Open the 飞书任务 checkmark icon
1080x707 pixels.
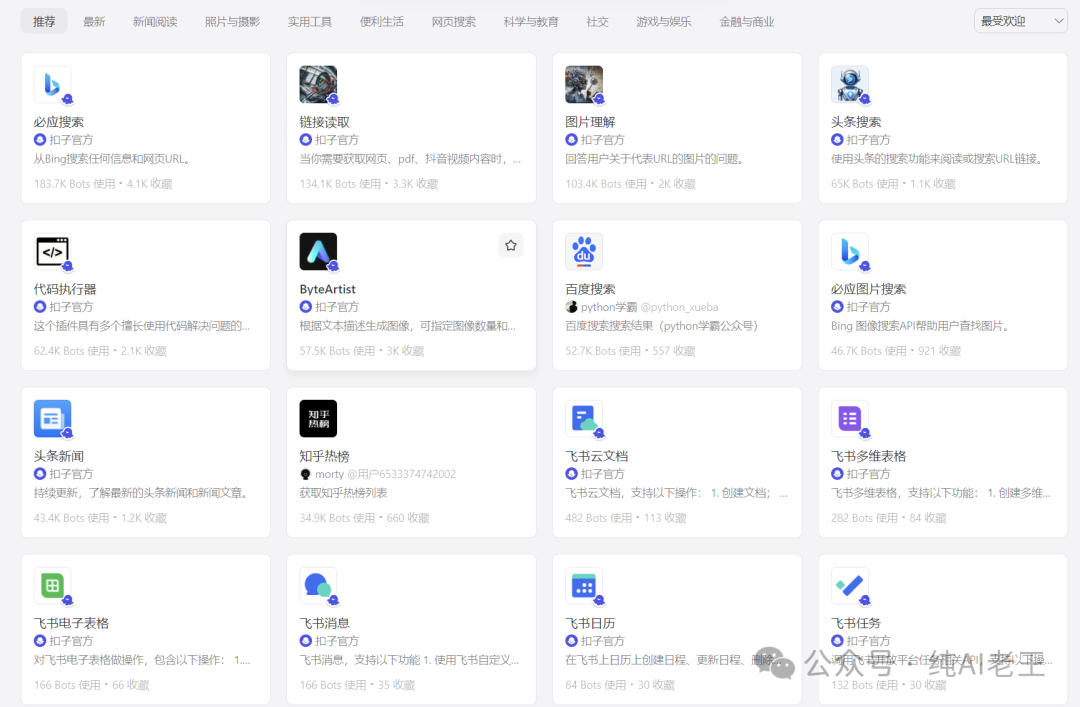pyautogui.click(x=850, y=586)
